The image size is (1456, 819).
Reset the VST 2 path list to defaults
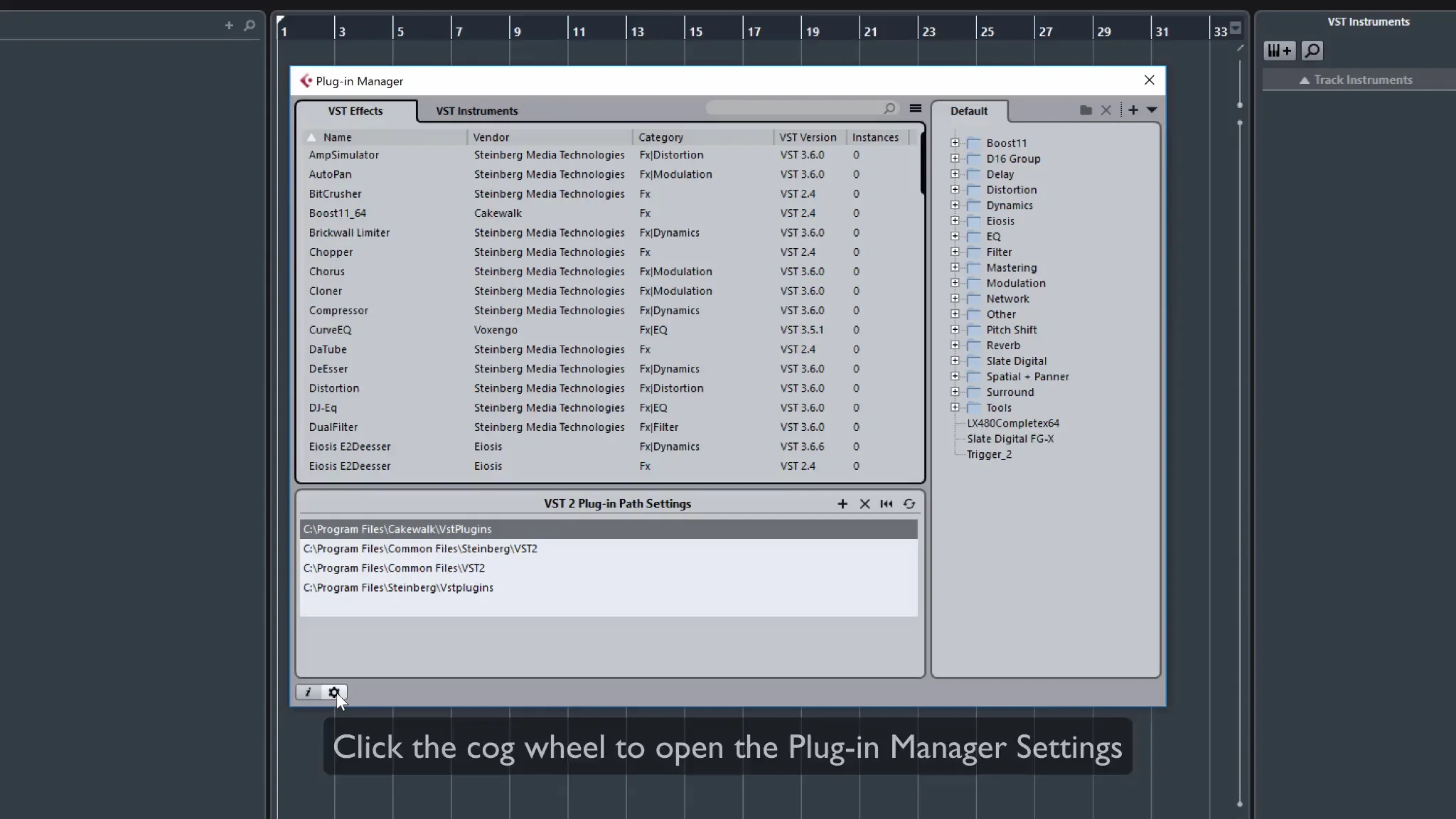[887, 503]
